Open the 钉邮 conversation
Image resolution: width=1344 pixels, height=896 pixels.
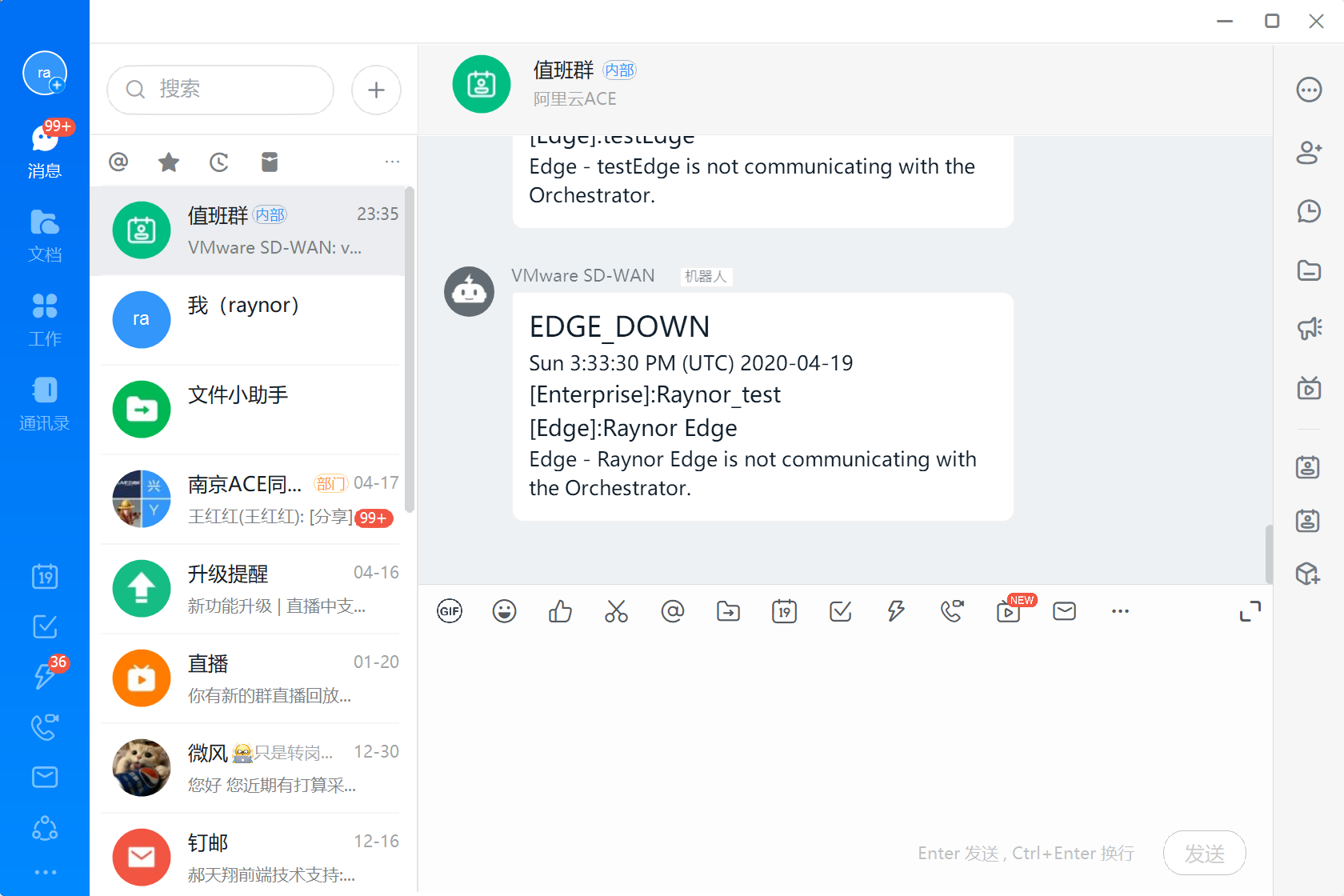(x=247, y=856)
